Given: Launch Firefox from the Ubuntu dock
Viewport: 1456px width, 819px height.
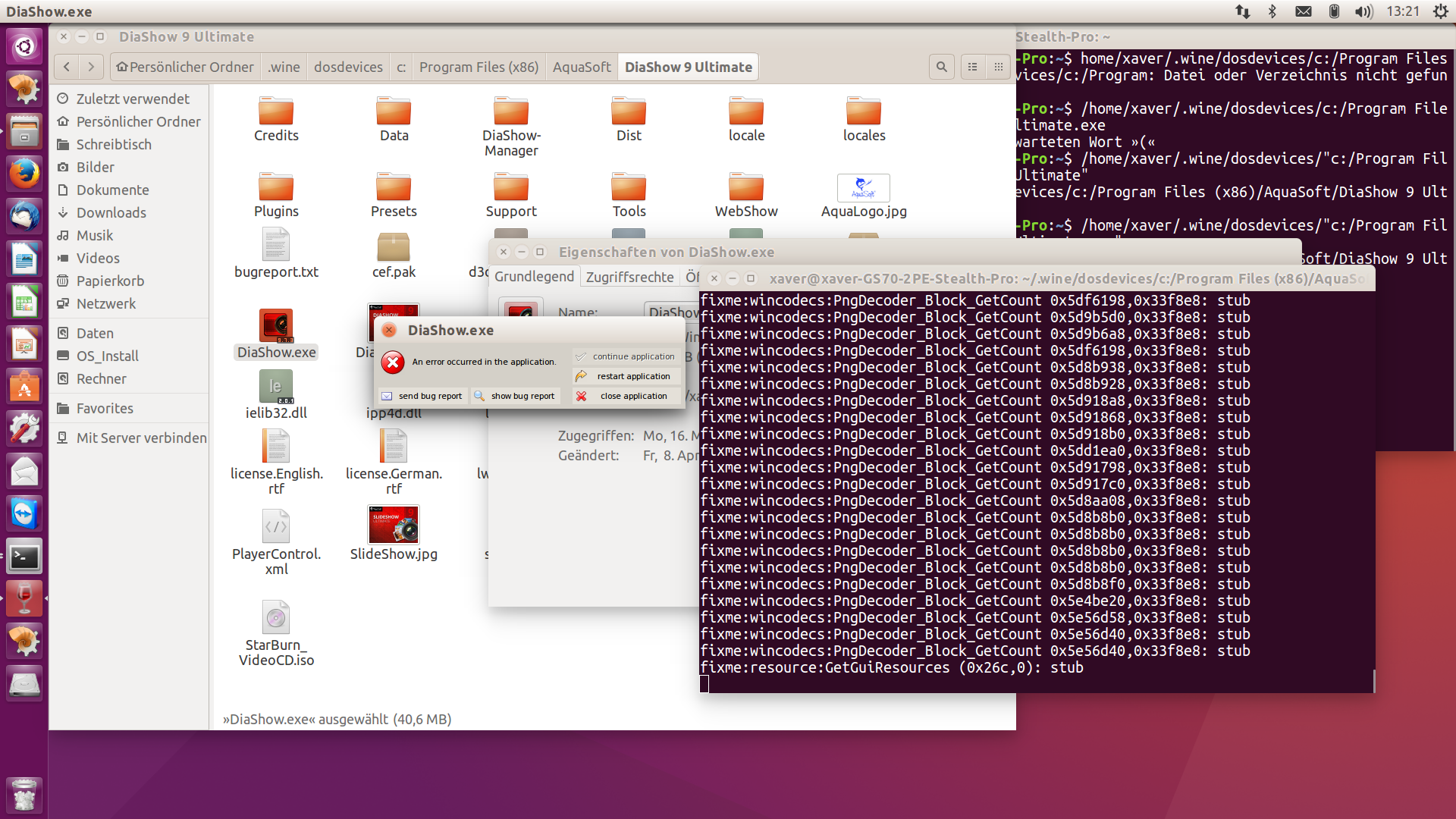Looking at the screenshot, I should coord(24,174).
